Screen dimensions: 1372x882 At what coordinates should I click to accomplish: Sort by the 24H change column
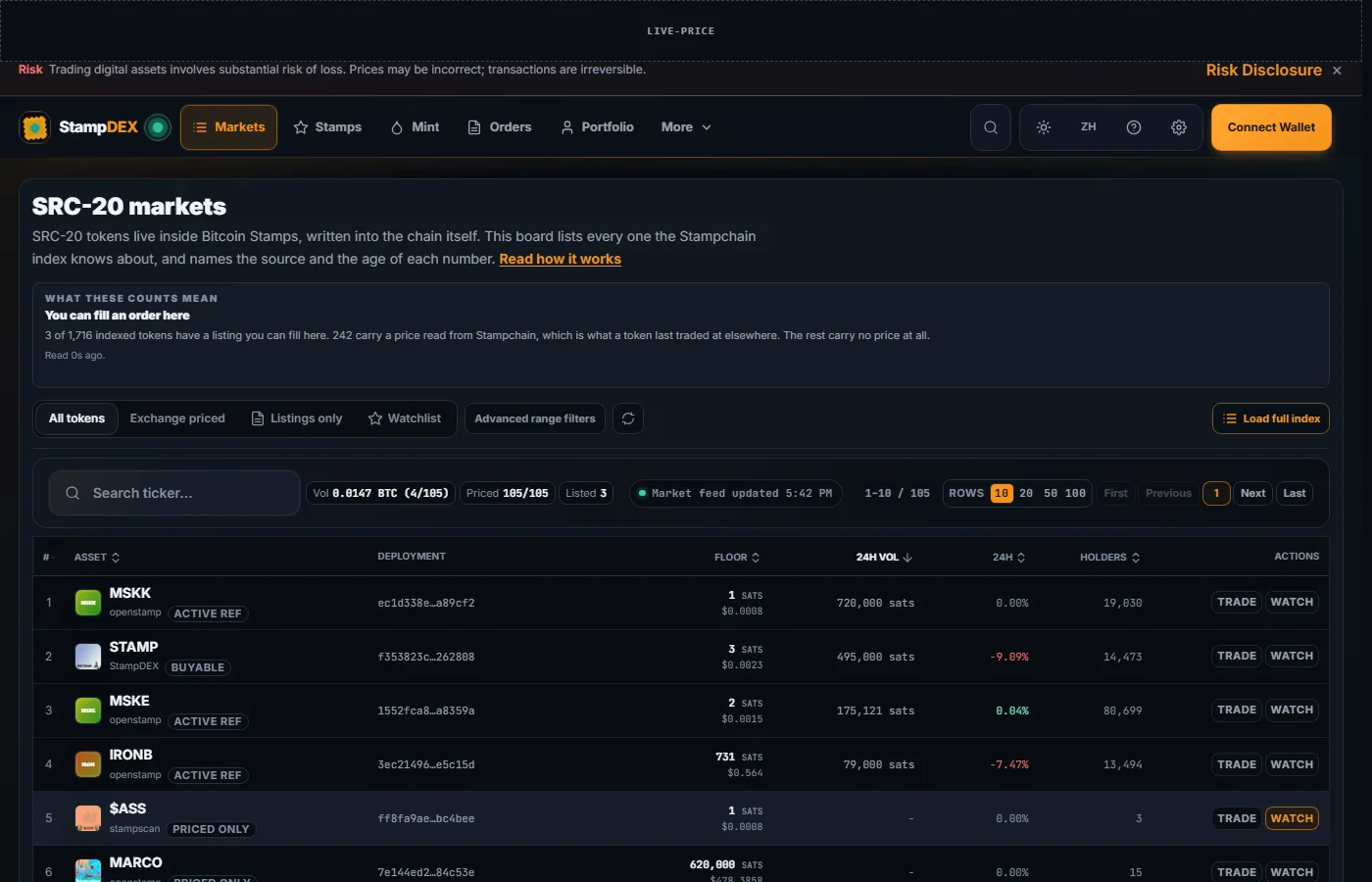click(x=1009, y=557)
